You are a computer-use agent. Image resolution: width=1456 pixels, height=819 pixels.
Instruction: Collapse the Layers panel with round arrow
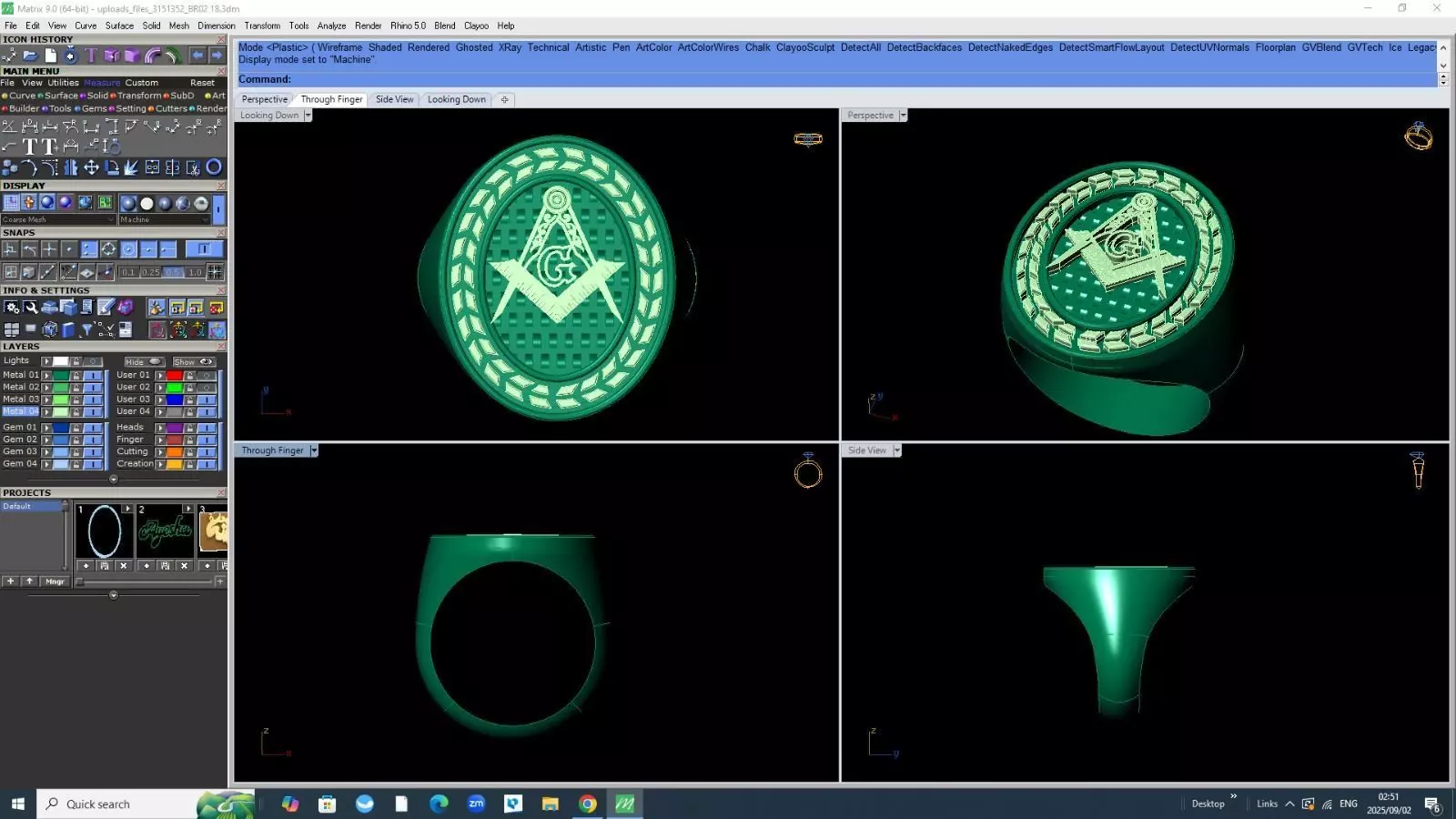point(114,479)
